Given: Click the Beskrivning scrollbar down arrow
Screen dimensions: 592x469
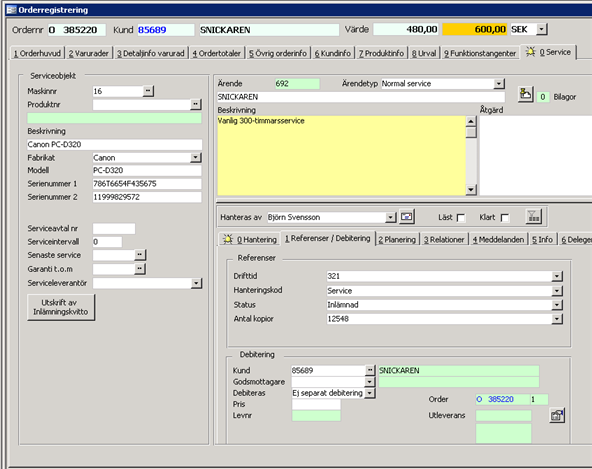Looking at the screenshot, I should click(x=471, y=190).
